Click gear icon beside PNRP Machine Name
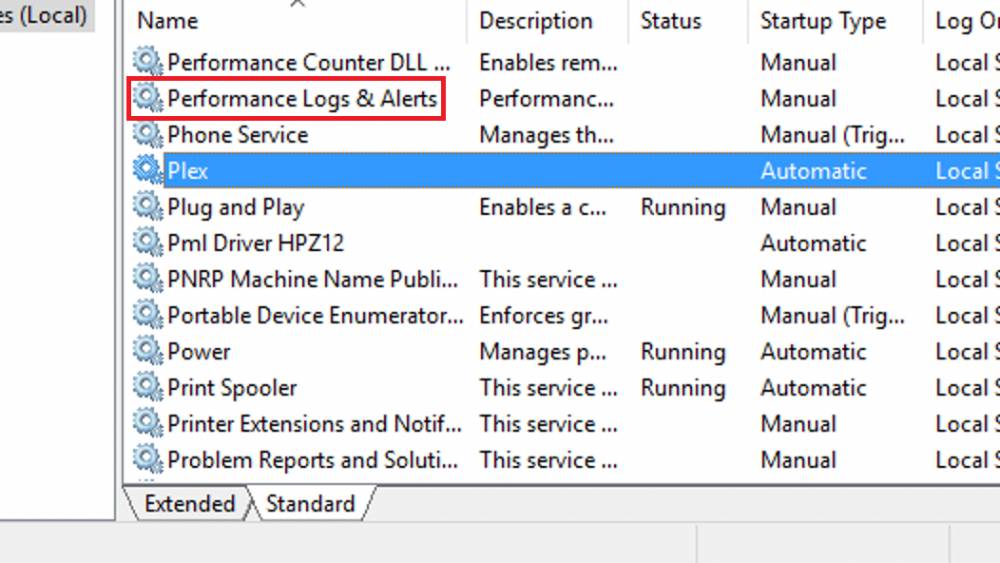 coord(148,278)
